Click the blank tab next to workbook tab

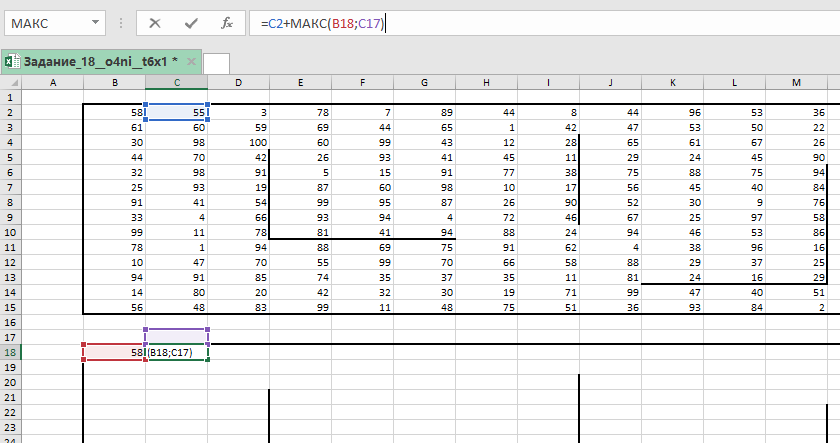pyautogui.click(x=216, y=63)
